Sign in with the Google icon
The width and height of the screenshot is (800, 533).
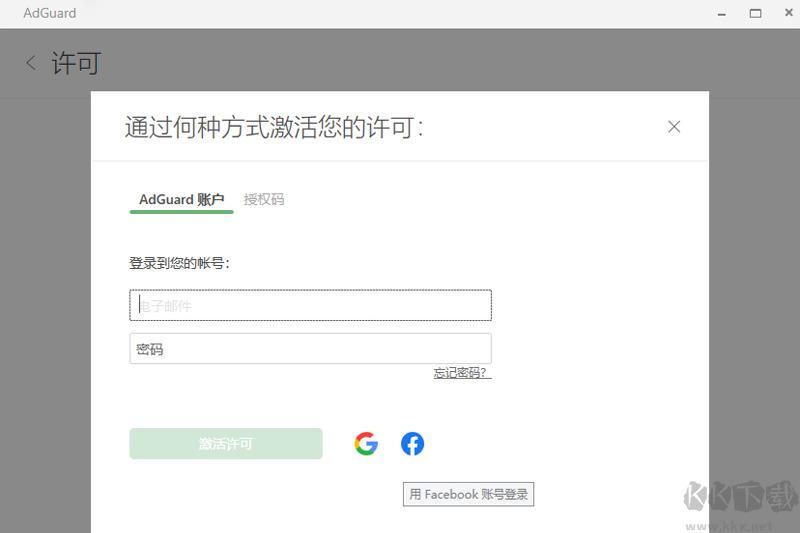[366, 444]
